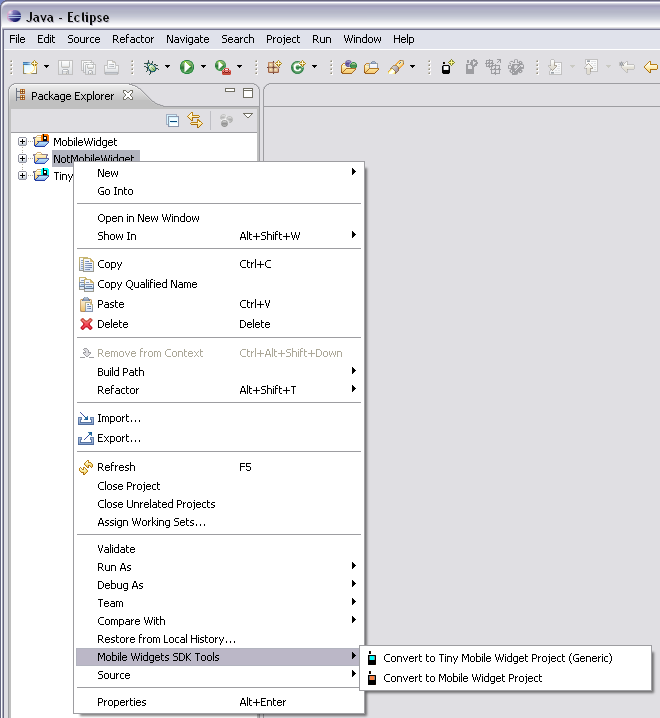660x718 pixels.
Task: Choose Copy Qualified Name
Action: (x=219, y=284)
